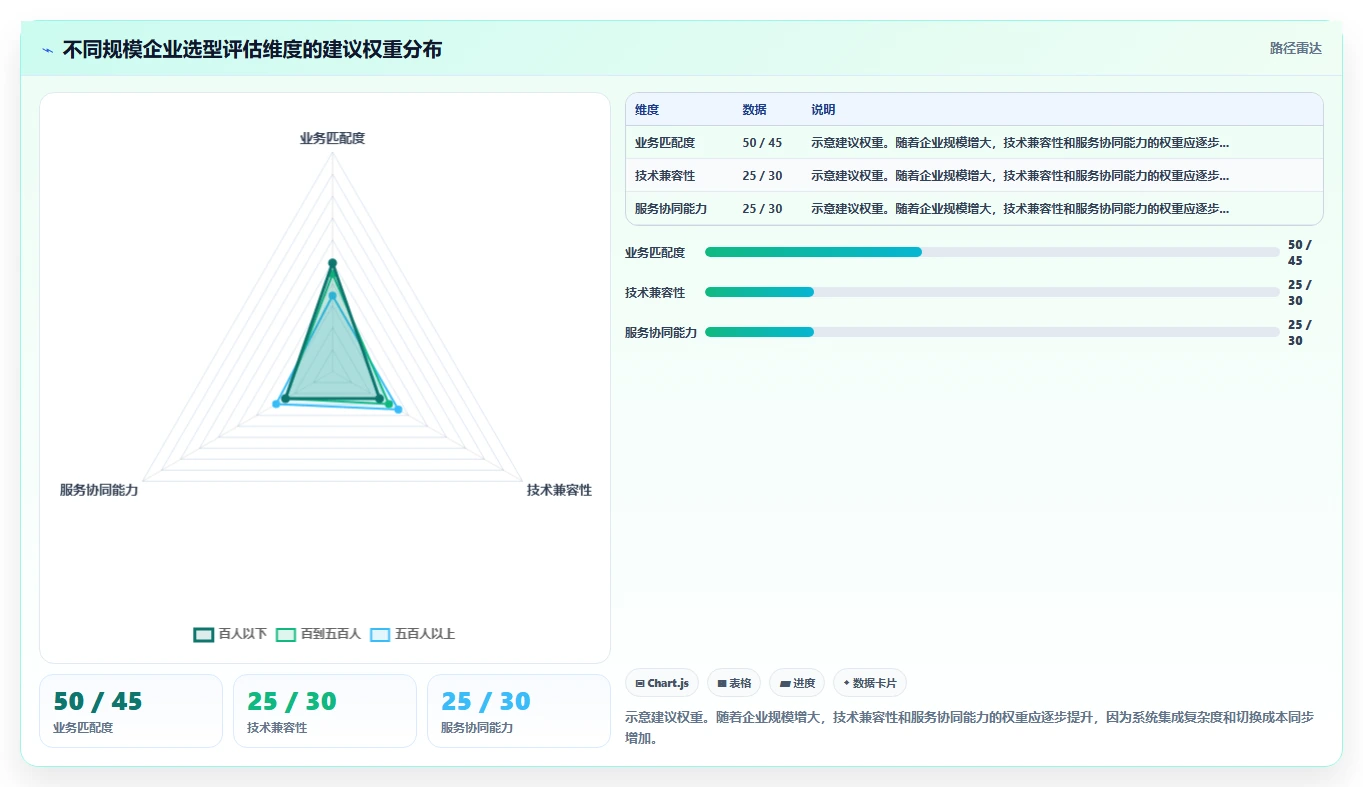Open the 25 / 30 服务协同能力 data card
The width and height of the screenshot is (1363, 787).
[x=519, y=711]
